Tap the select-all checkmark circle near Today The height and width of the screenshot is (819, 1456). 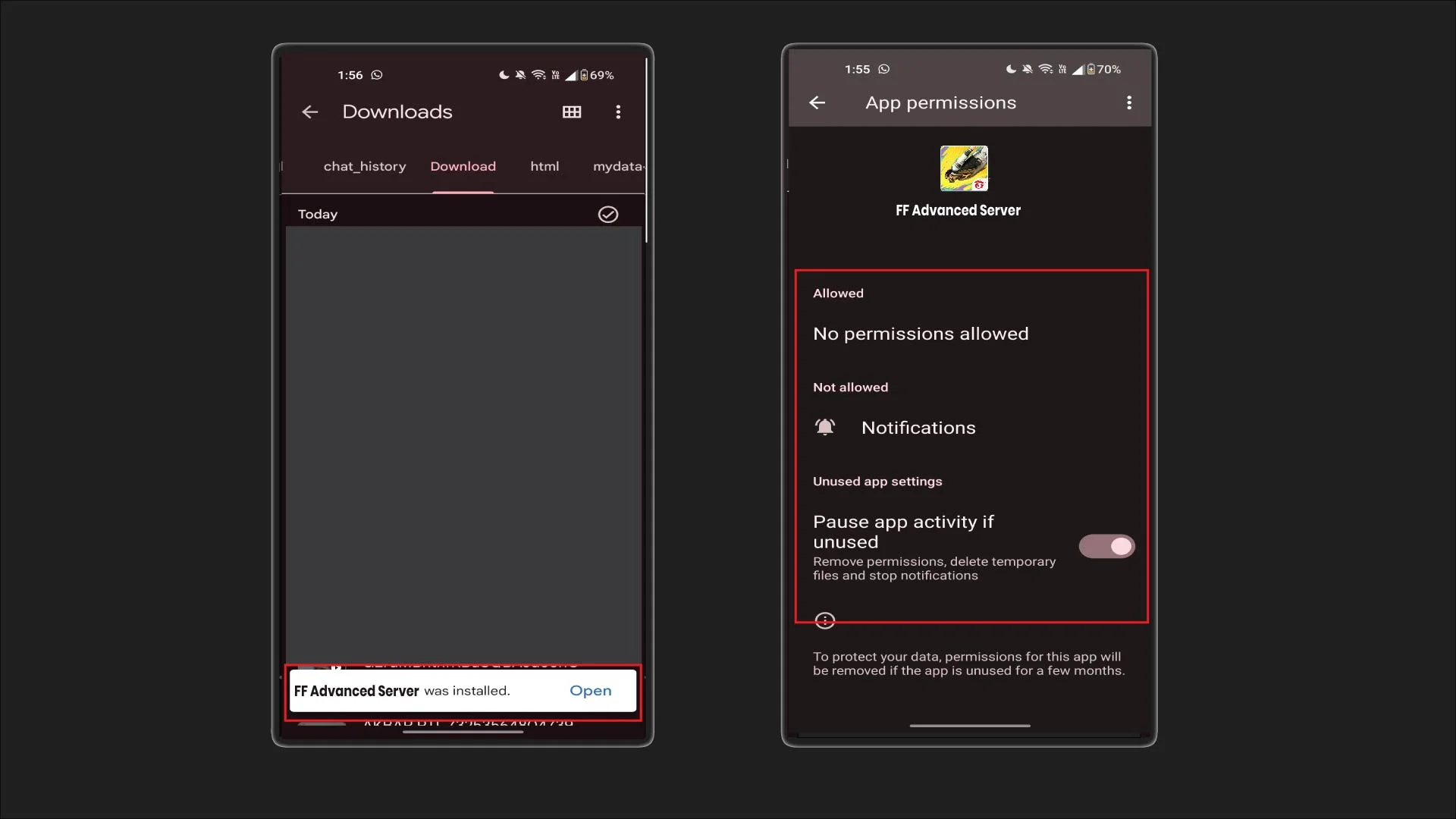608,214
